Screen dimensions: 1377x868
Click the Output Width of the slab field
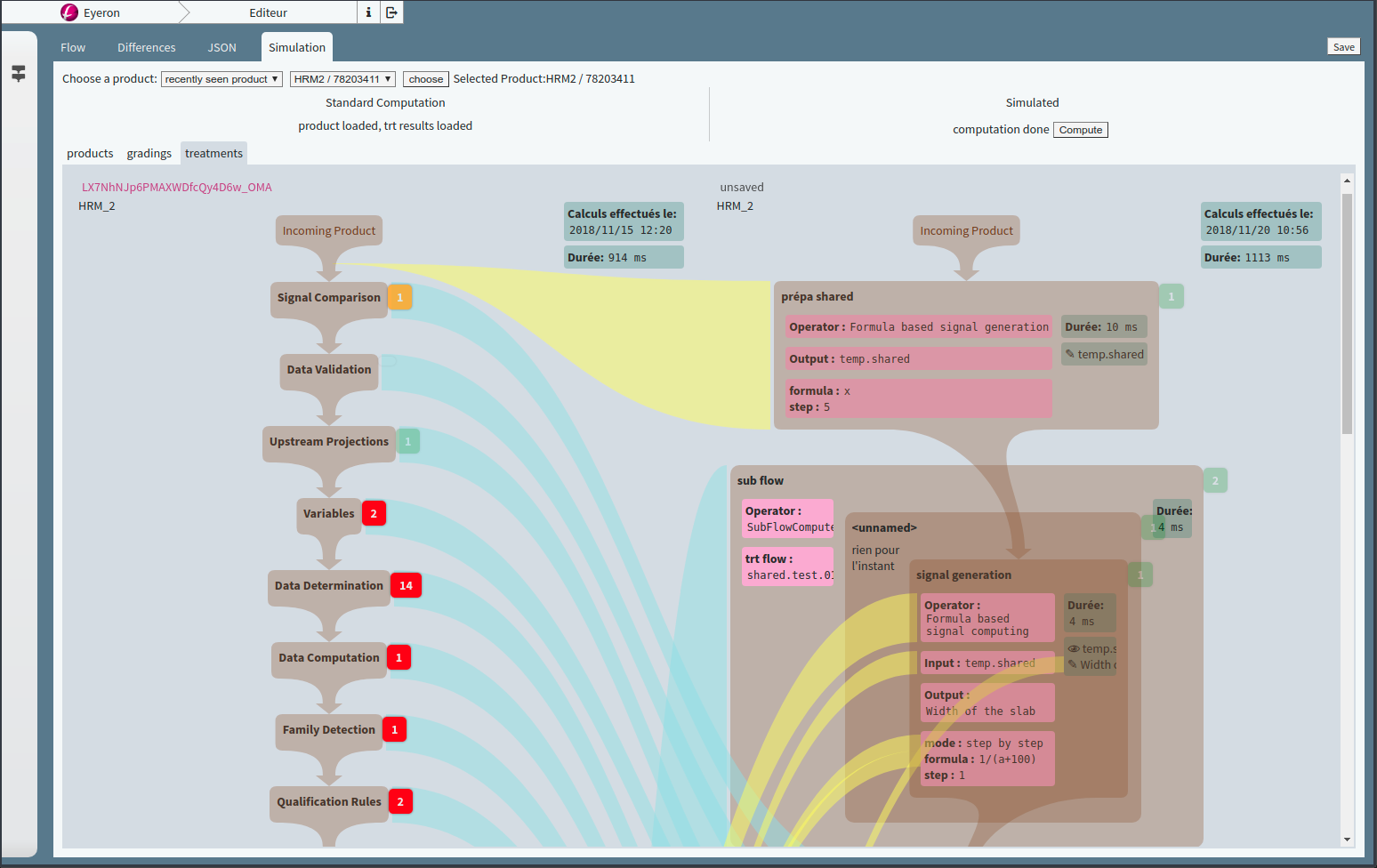(987, 703)
